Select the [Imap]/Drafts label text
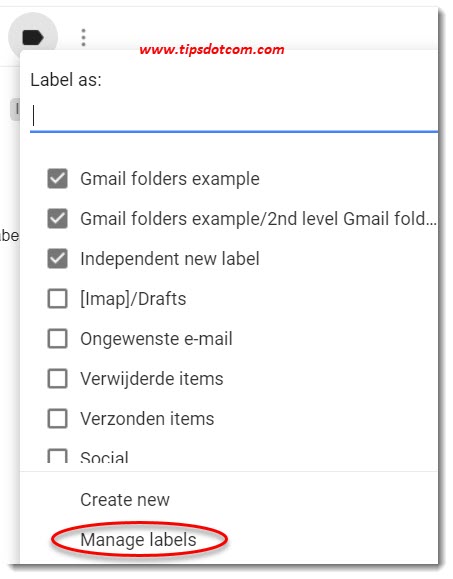 coord(133,299)
